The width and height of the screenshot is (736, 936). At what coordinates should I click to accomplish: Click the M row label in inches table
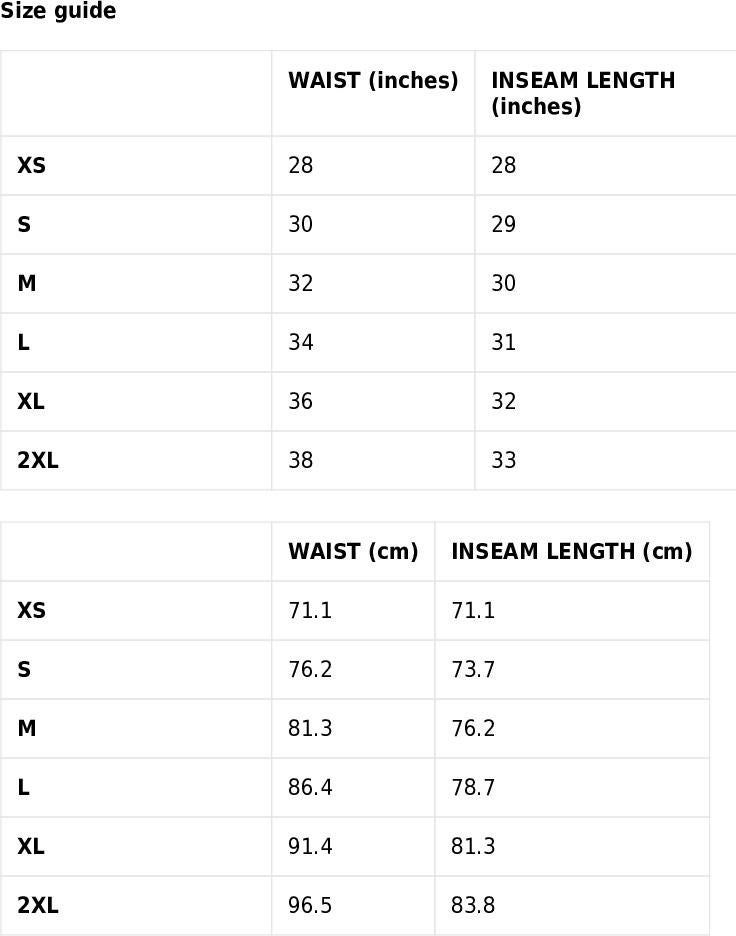pyautogui.click(x=27, y=283)
